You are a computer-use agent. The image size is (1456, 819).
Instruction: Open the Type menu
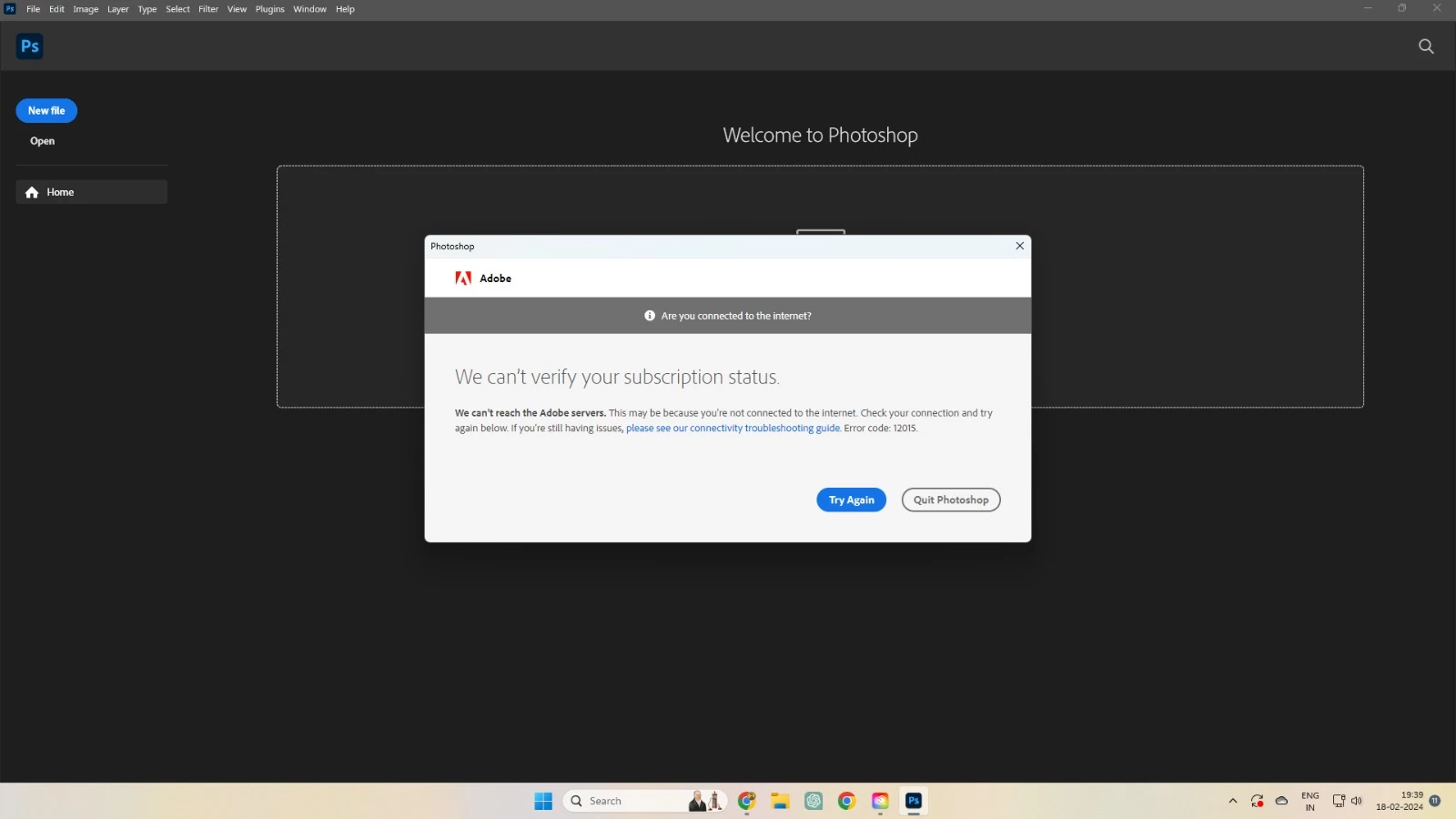click(x=147, y=9)
